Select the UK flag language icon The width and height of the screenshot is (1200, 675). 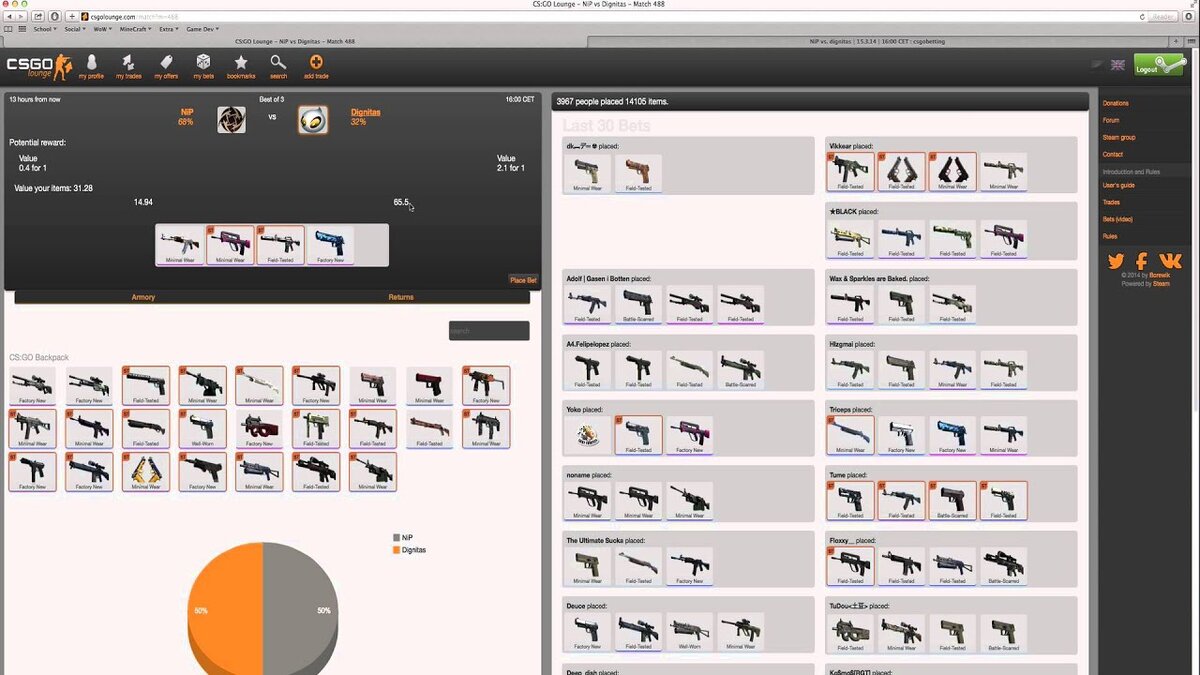point(1117,65)
